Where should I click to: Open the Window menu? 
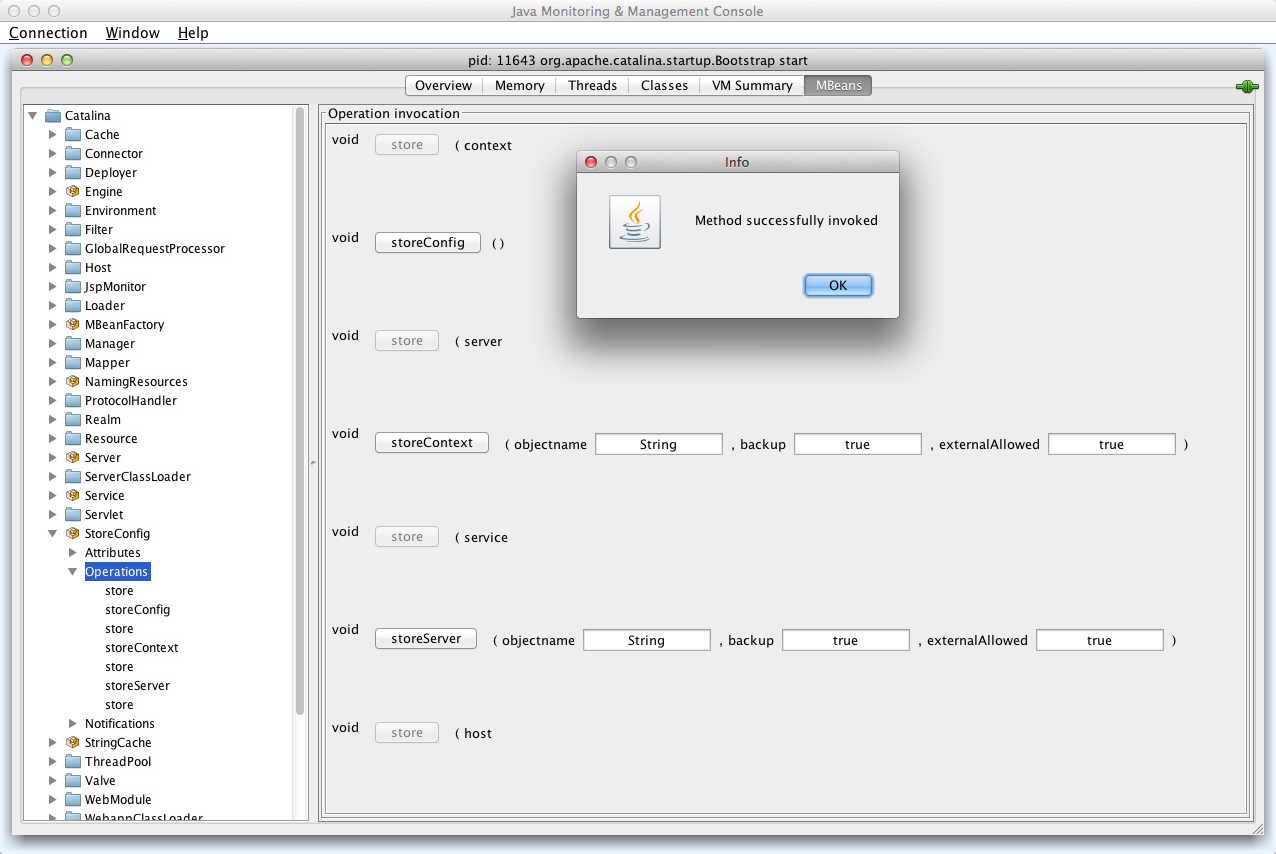pyautogui.click(x=133, y=33)
